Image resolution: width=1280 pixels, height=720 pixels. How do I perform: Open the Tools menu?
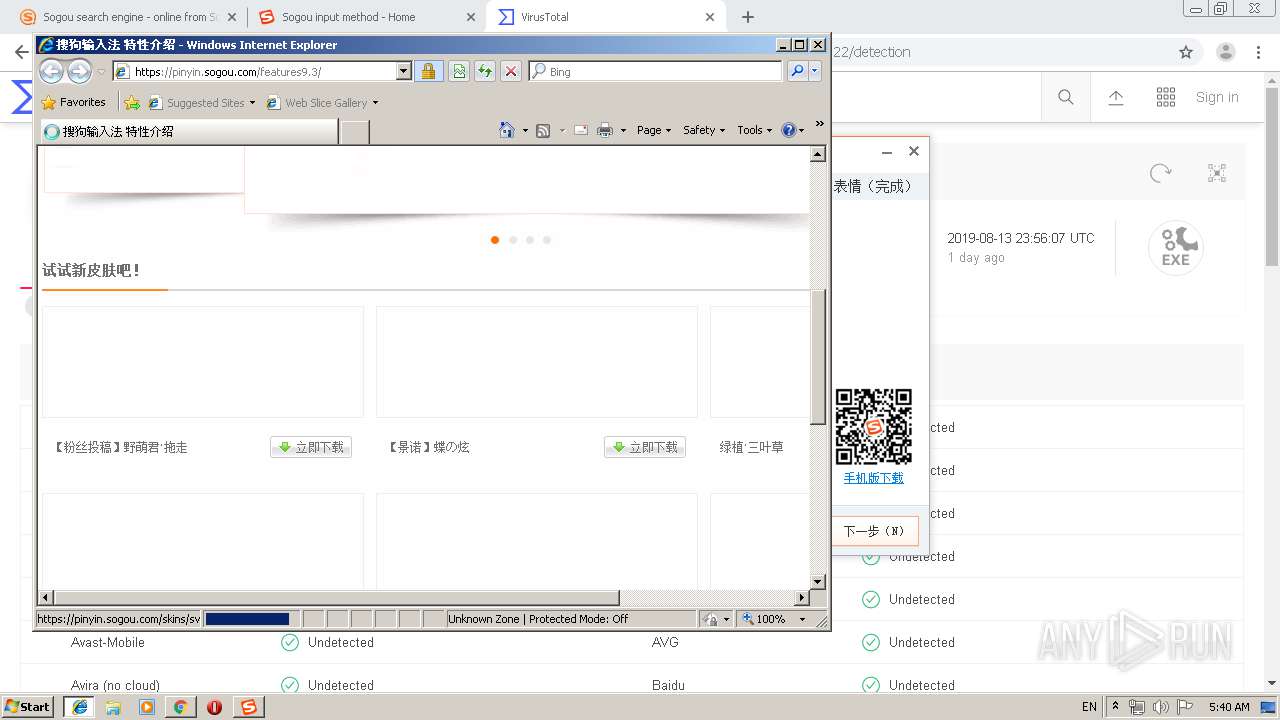[755, 130]
